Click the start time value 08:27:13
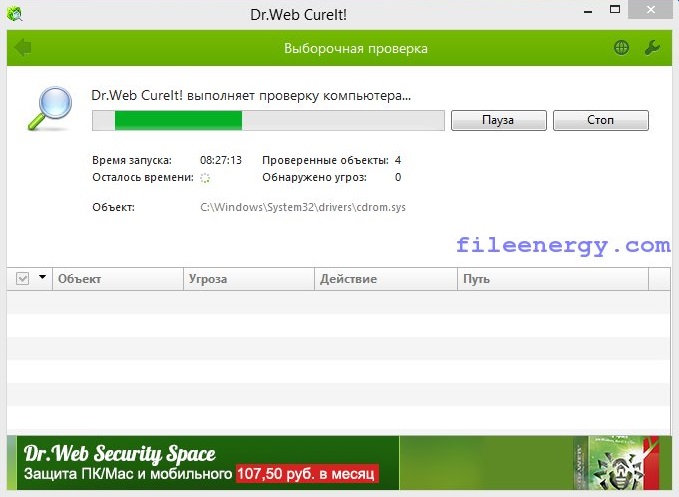 (x=221, y=160)
